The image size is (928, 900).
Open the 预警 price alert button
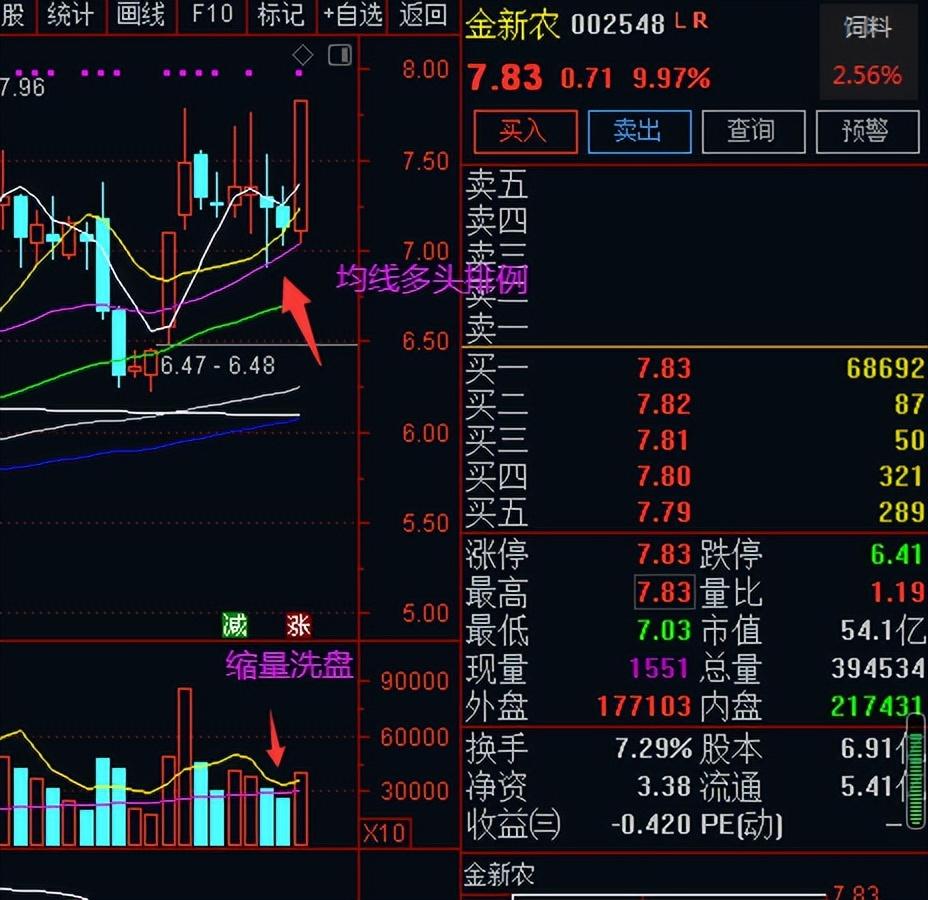(x=866, y=131)
